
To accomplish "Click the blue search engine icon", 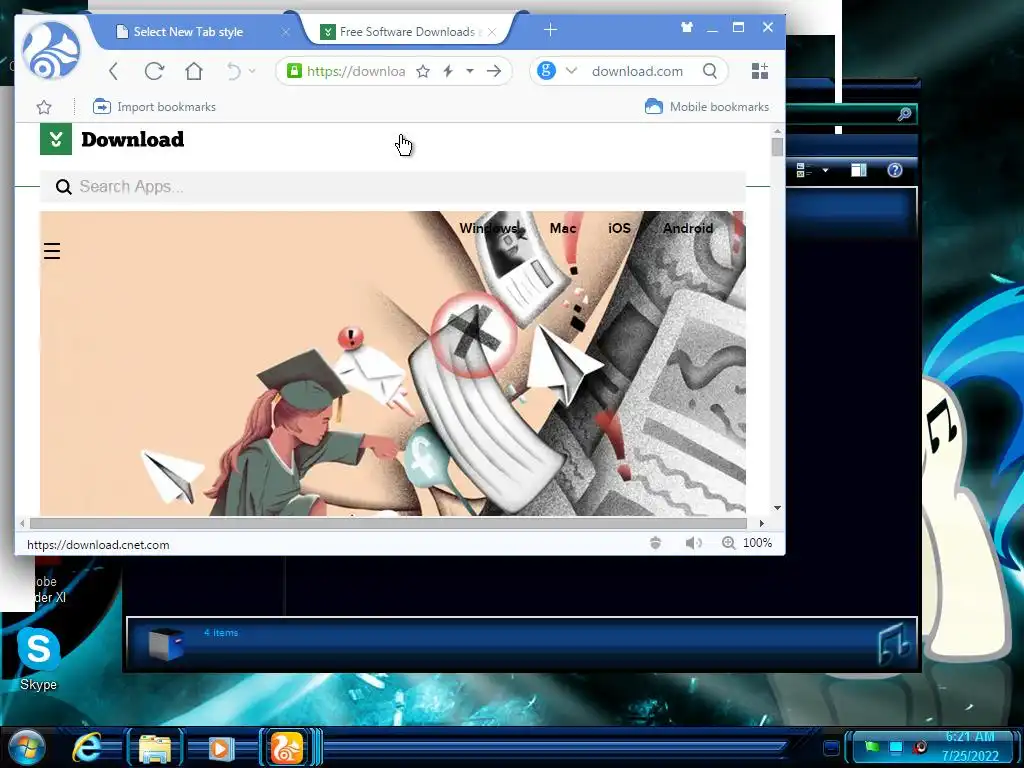I will [546, 71].
